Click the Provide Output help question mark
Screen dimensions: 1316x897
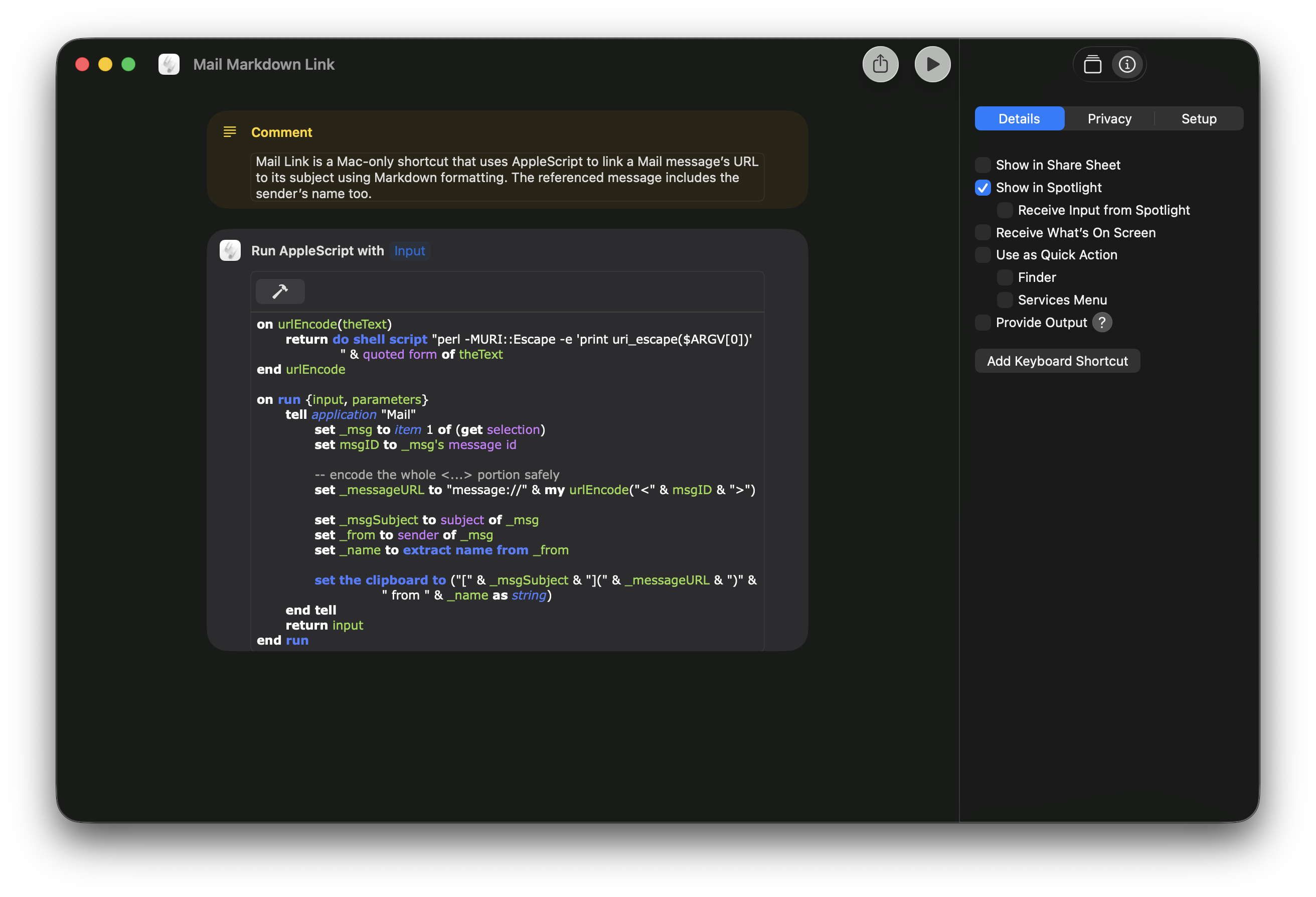(x=1102, y=322)
